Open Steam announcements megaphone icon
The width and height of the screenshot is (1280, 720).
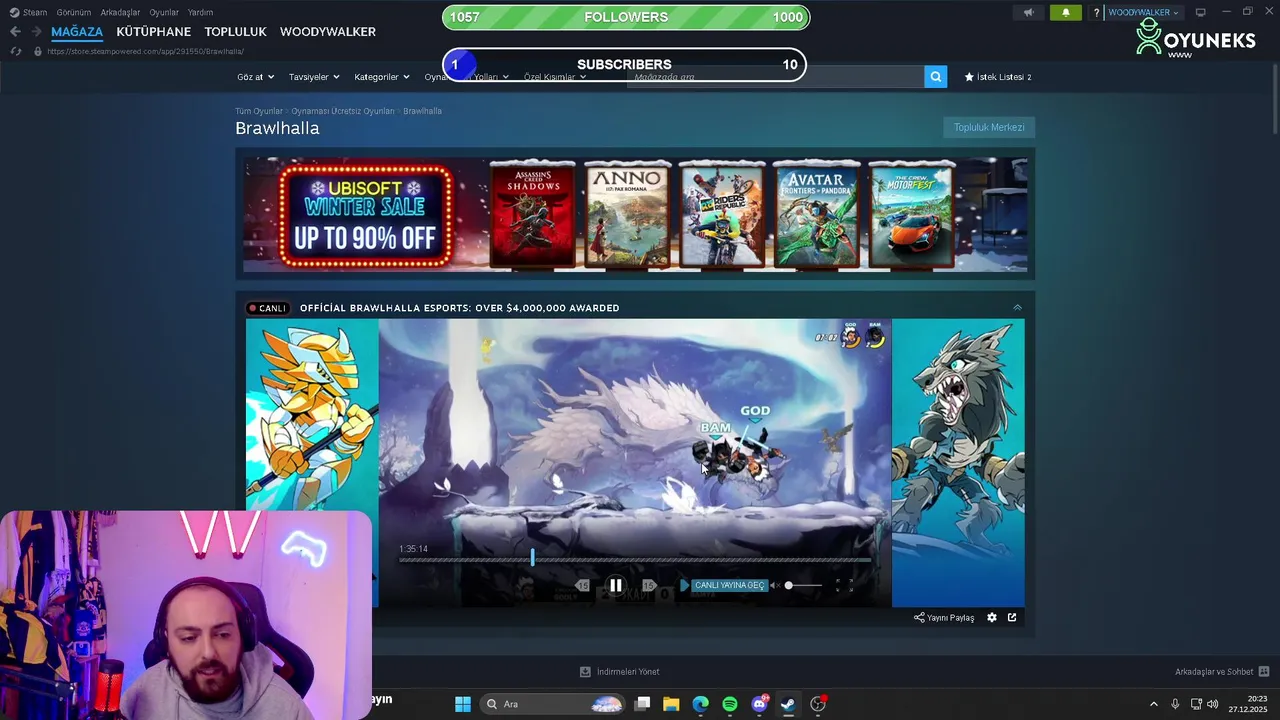click(x=1028, y=13)
